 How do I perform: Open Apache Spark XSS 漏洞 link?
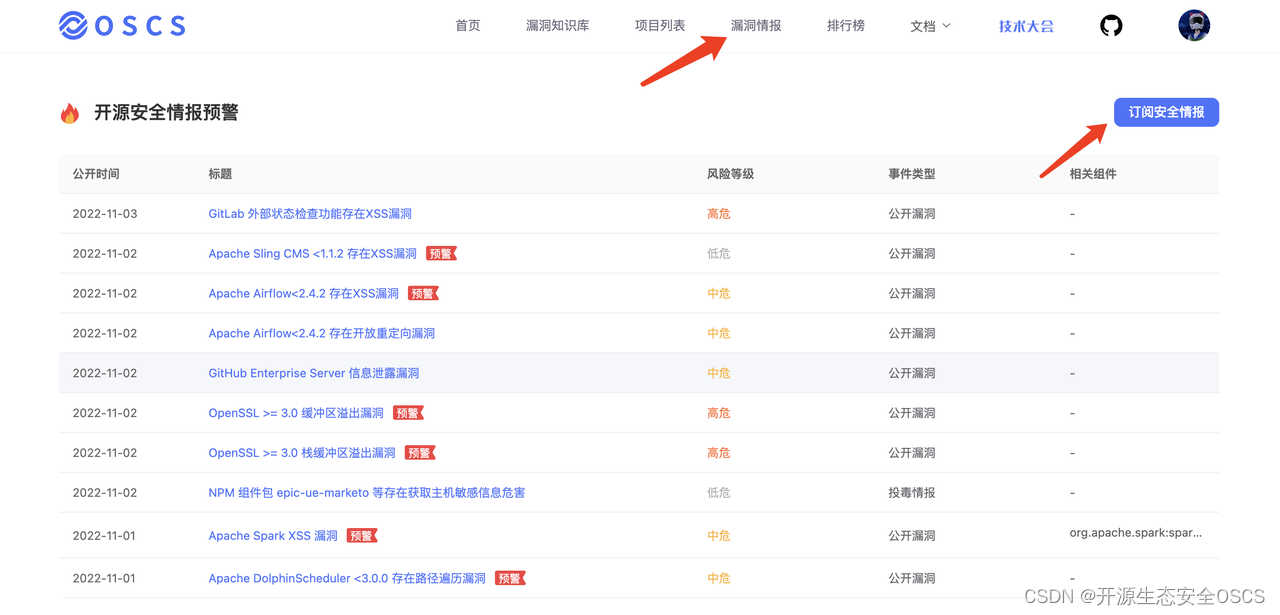pos(273,536)
